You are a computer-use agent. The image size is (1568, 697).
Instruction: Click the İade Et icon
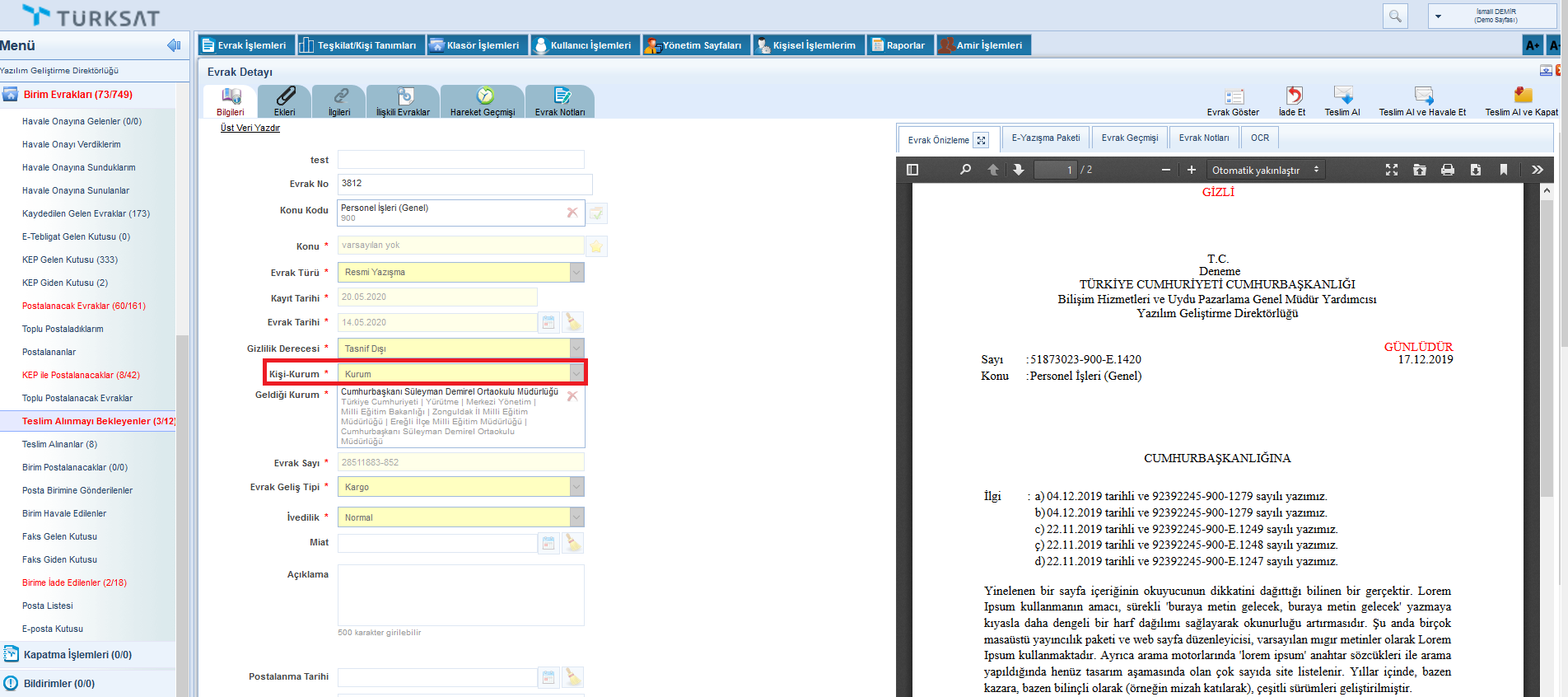[1293, 96]
